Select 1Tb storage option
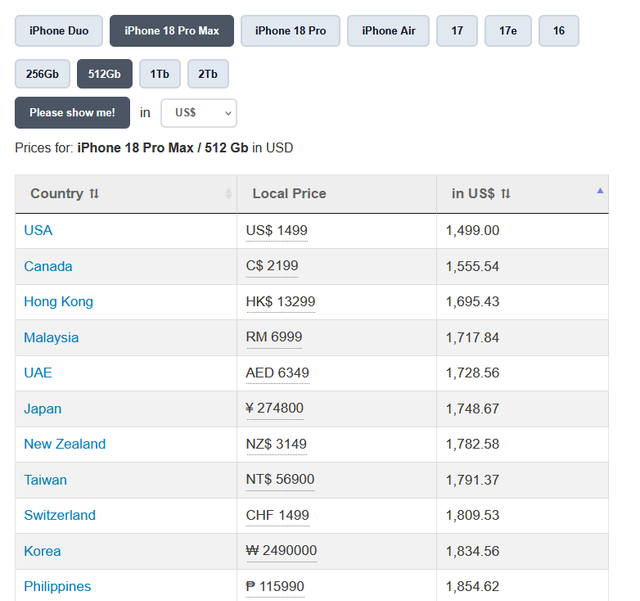The height and width of the screenshot is (601, 640). coord(160,74)
